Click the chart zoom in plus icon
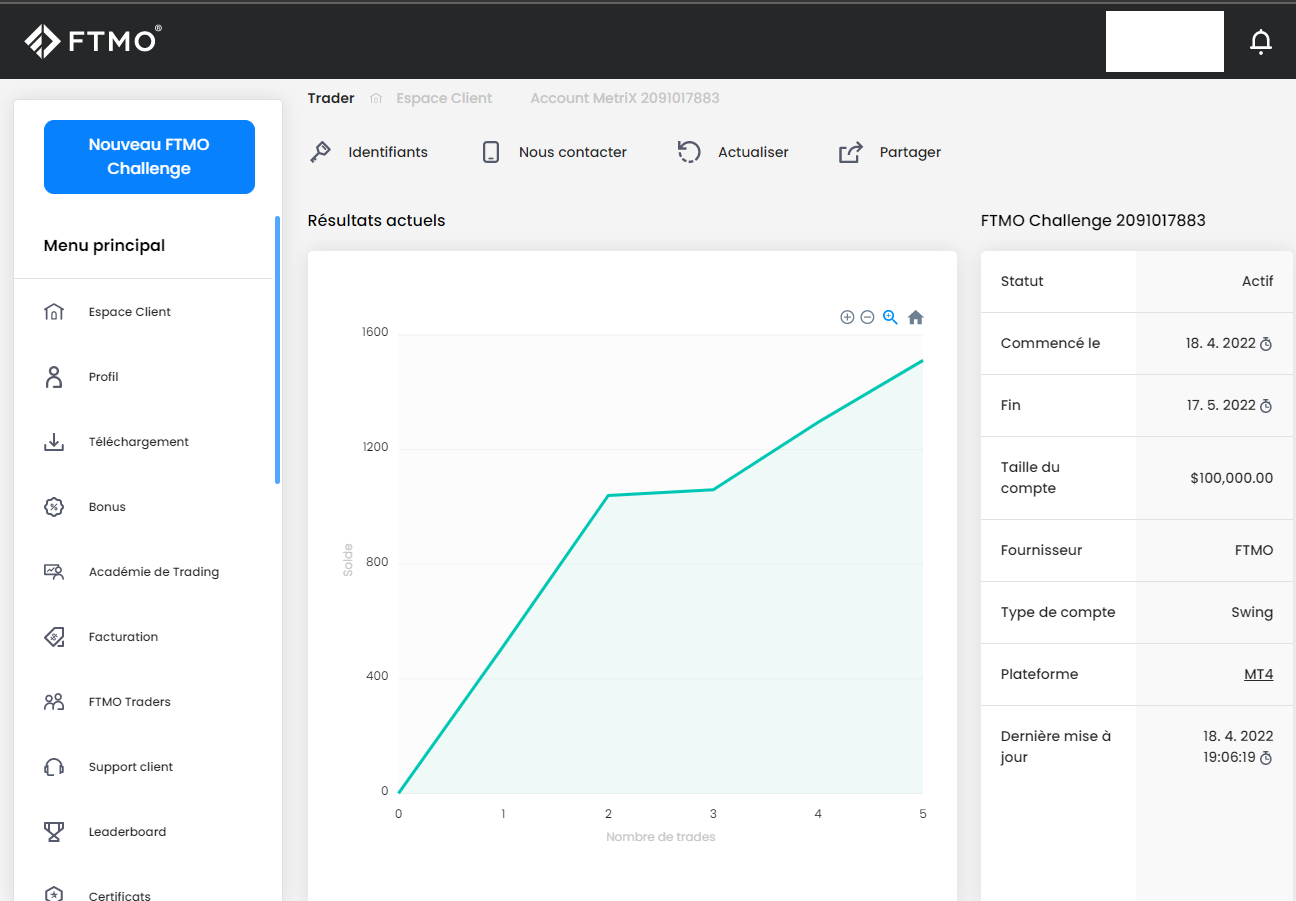Image resolution: width=1296 pixels, height=901 pixels. (847, 317)
